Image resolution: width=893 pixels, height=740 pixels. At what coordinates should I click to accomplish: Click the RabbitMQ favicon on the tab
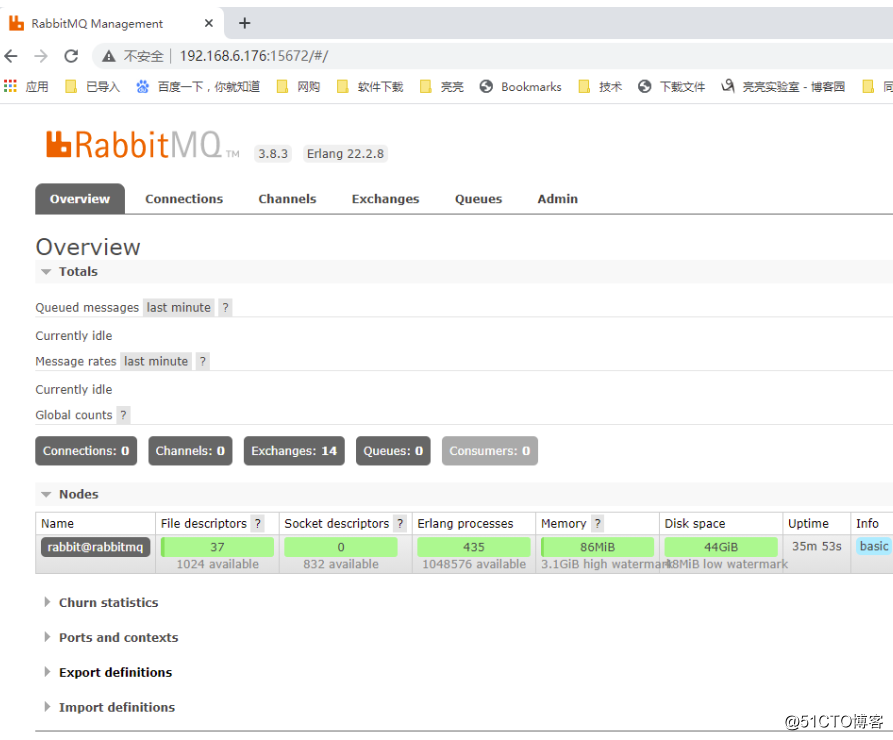point(17,23)
